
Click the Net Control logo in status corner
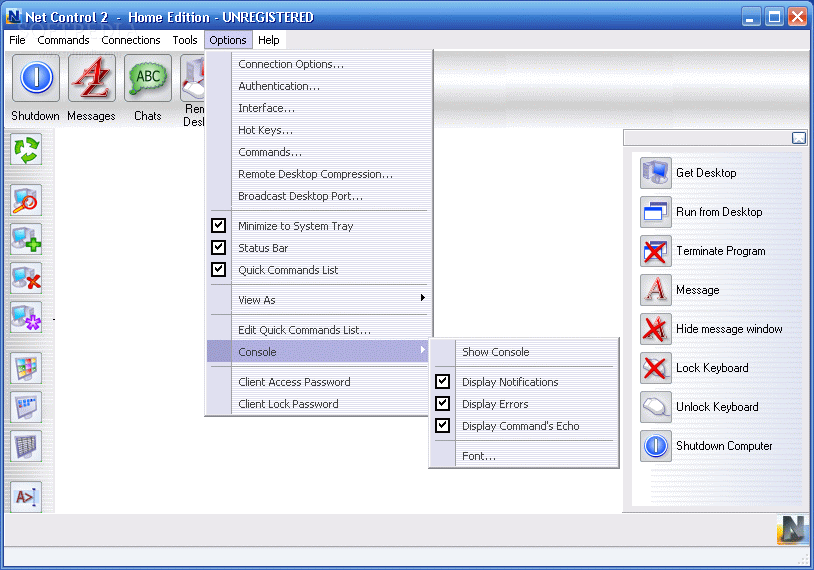click(x=792, y=530)
